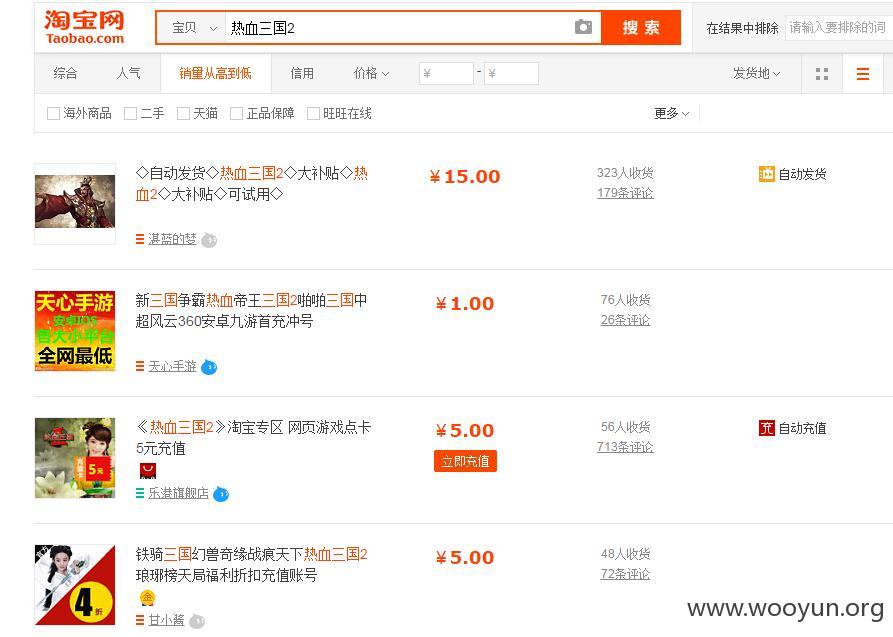Click the warrior thumbnail of the ¥15.00 item

click(x=75, y=204)
